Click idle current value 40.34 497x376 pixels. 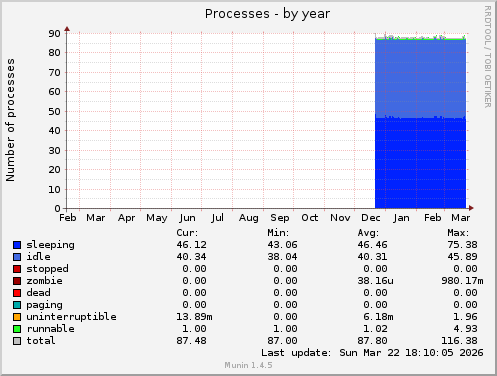192,257
